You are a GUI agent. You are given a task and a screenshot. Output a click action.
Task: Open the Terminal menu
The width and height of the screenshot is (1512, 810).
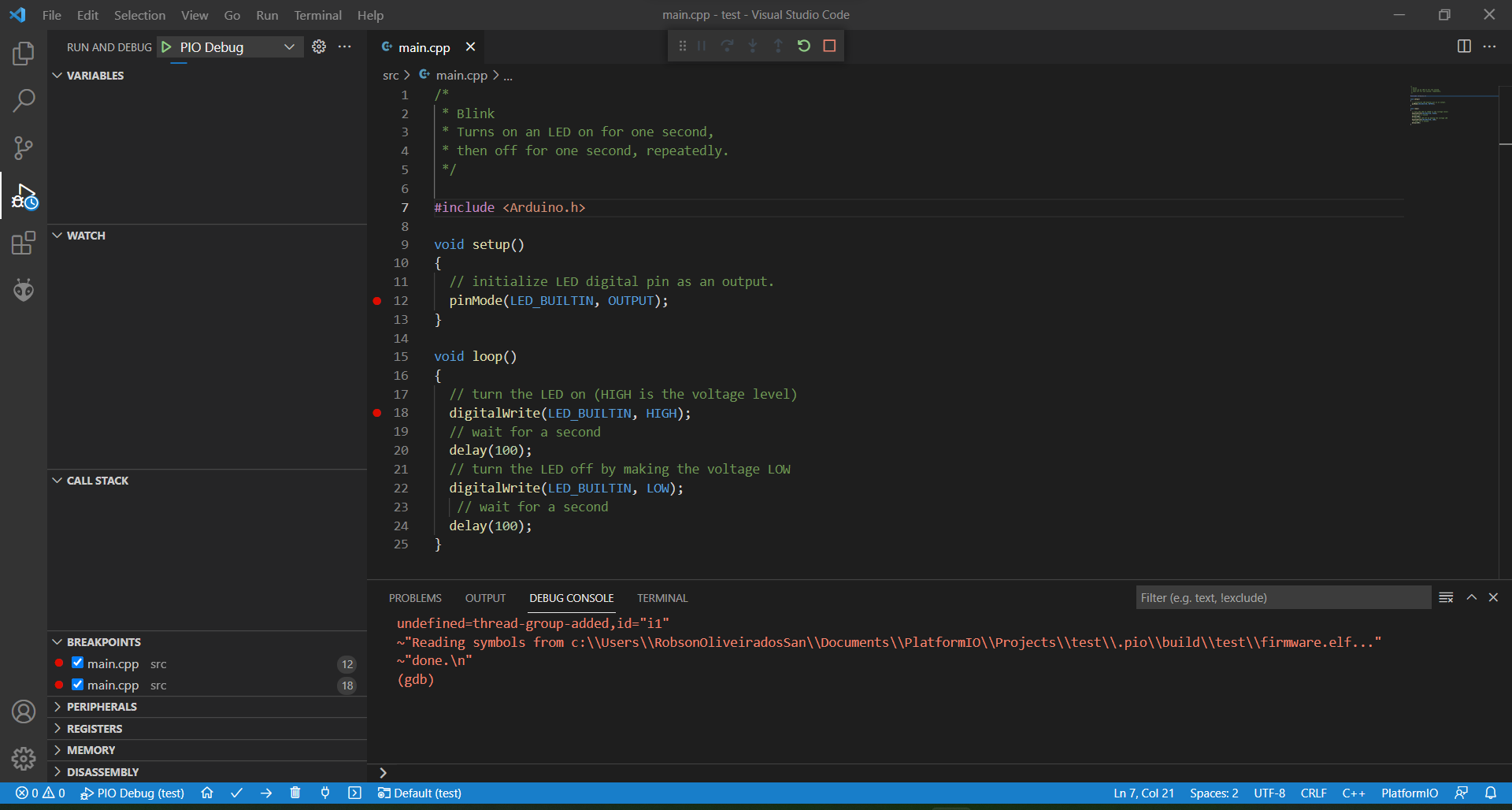(317, 15)
